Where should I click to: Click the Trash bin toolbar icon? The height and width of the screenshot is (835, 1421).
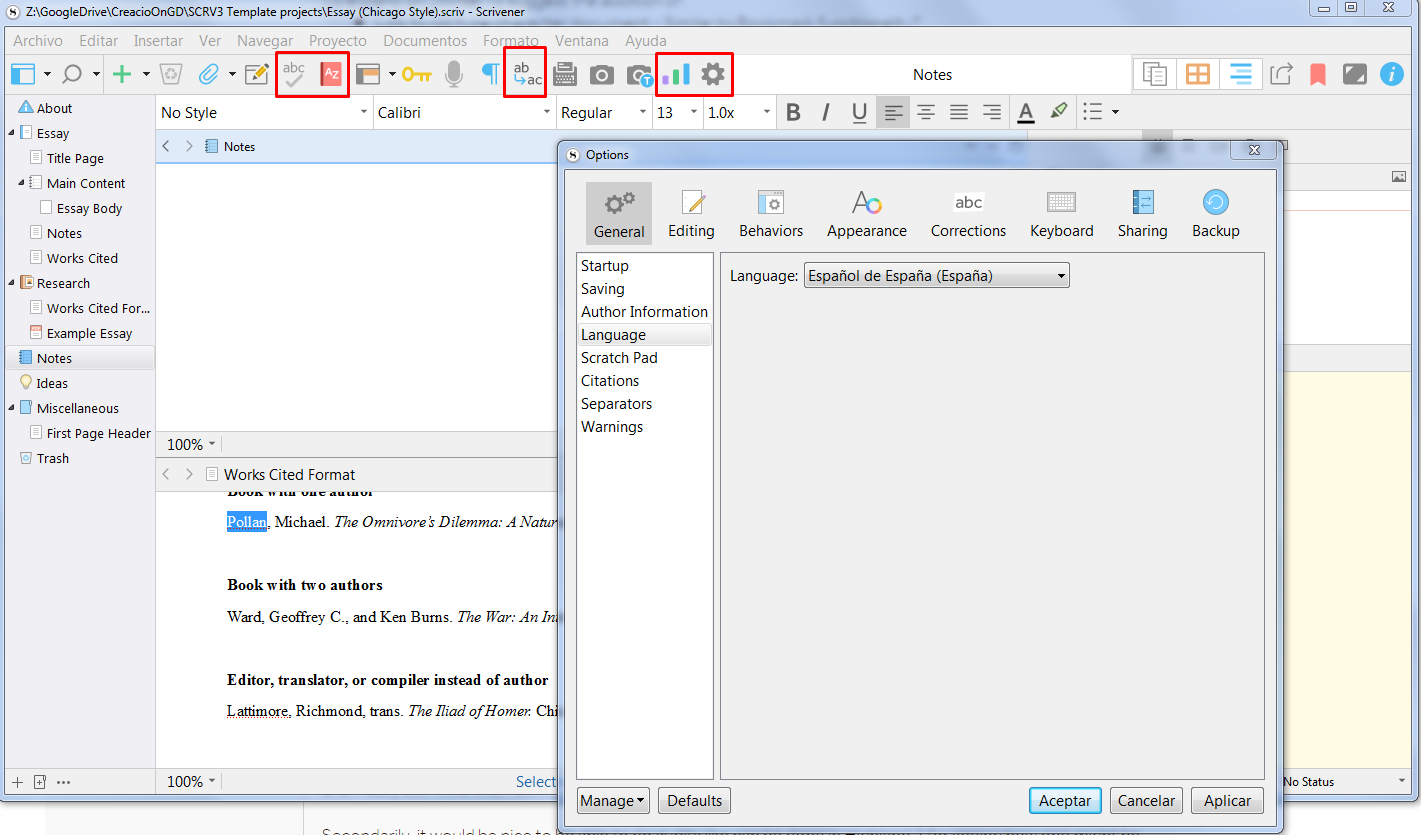point(172,74)
